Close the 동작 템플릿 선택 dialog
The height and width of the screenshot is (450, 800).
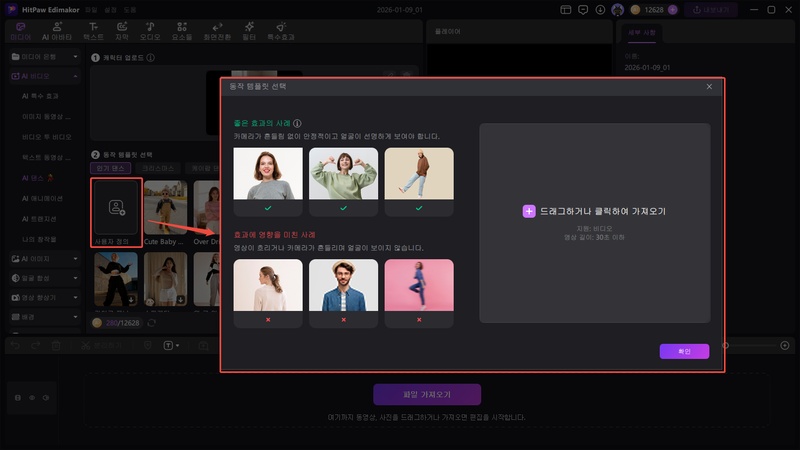click(709, 86)
